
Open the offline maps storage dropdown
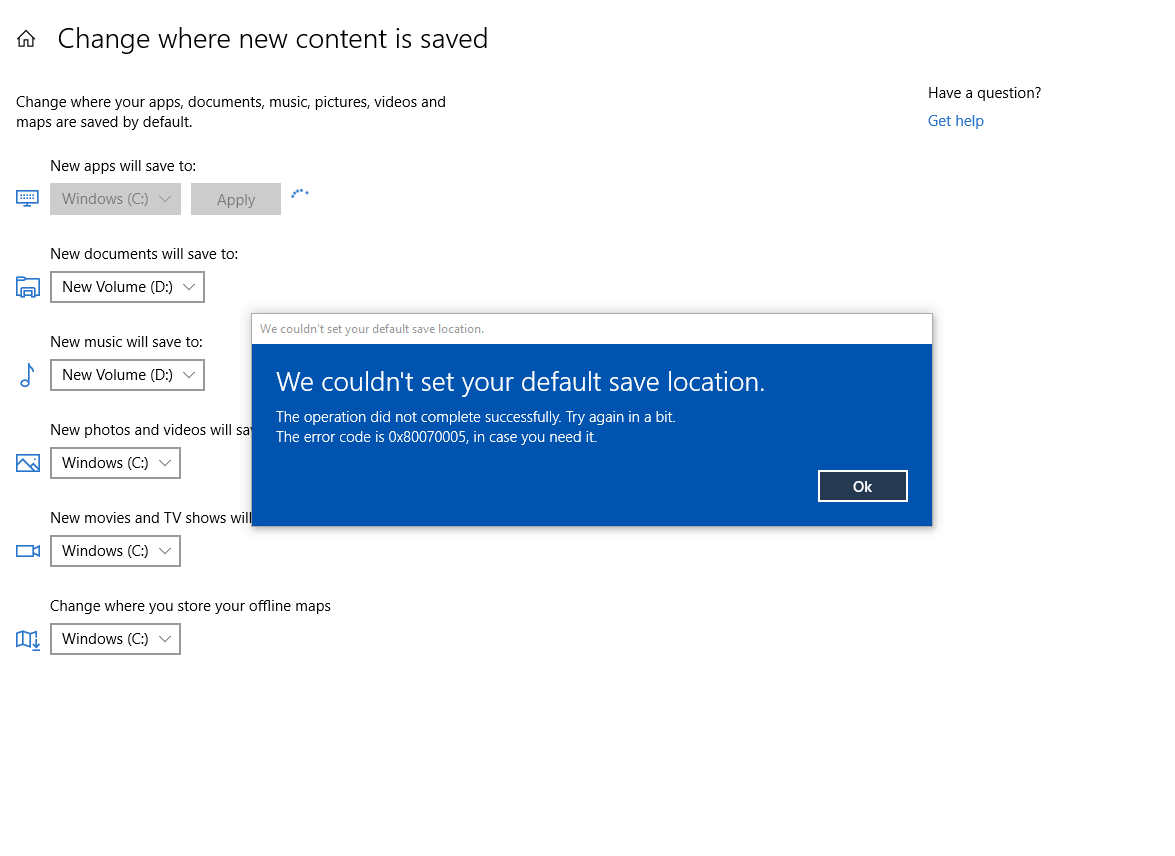click(115, 639)
